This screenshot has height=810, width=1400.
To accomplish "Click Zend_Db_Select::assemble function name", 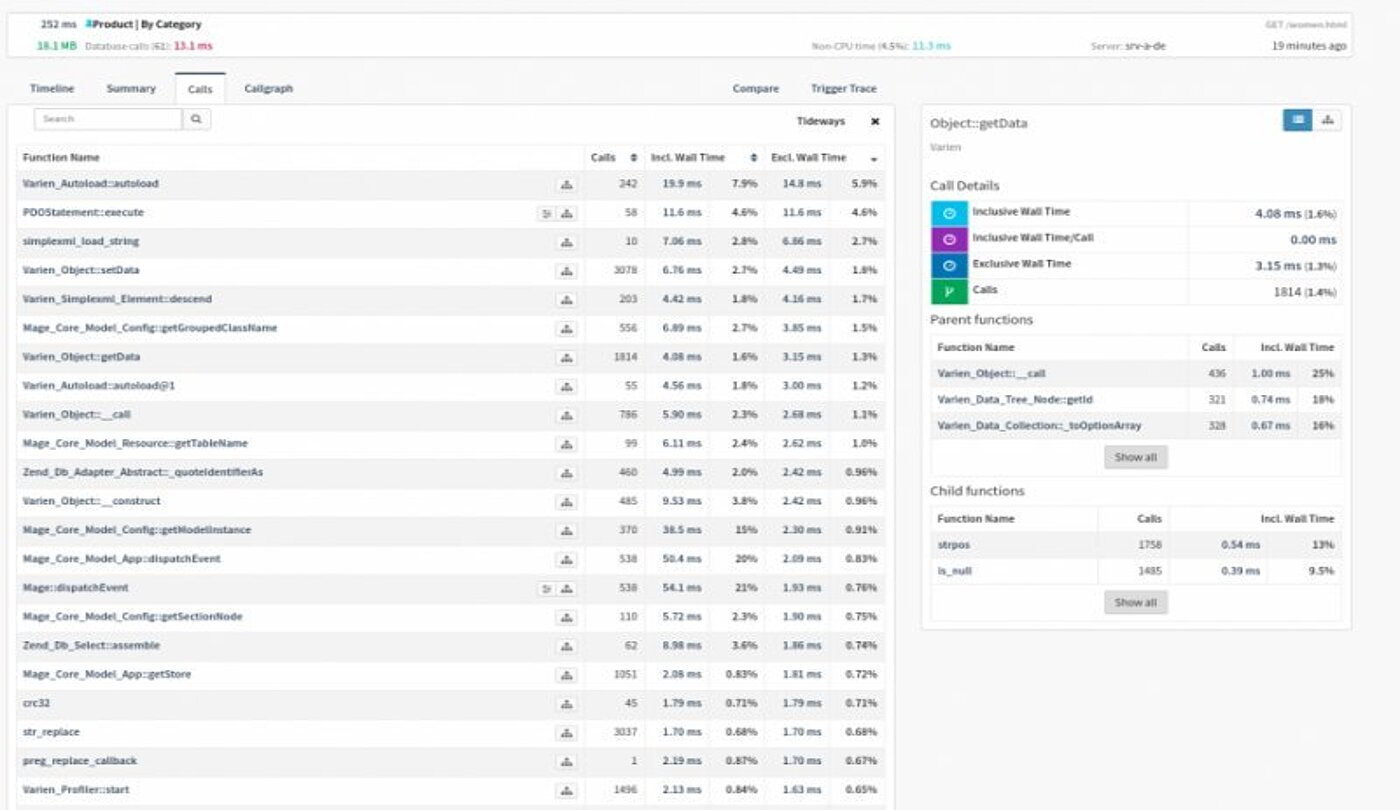I will click(91, 646).
